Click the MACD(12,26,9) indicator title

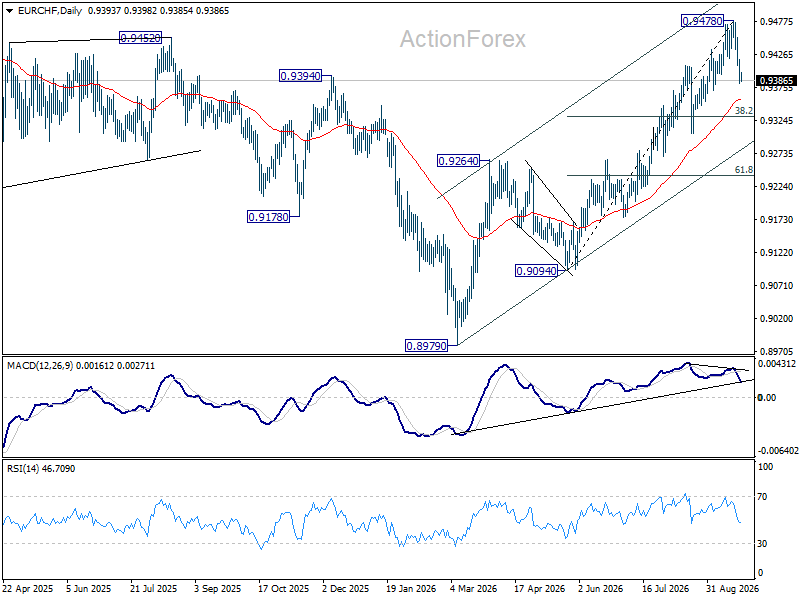(x=40, y=366)
